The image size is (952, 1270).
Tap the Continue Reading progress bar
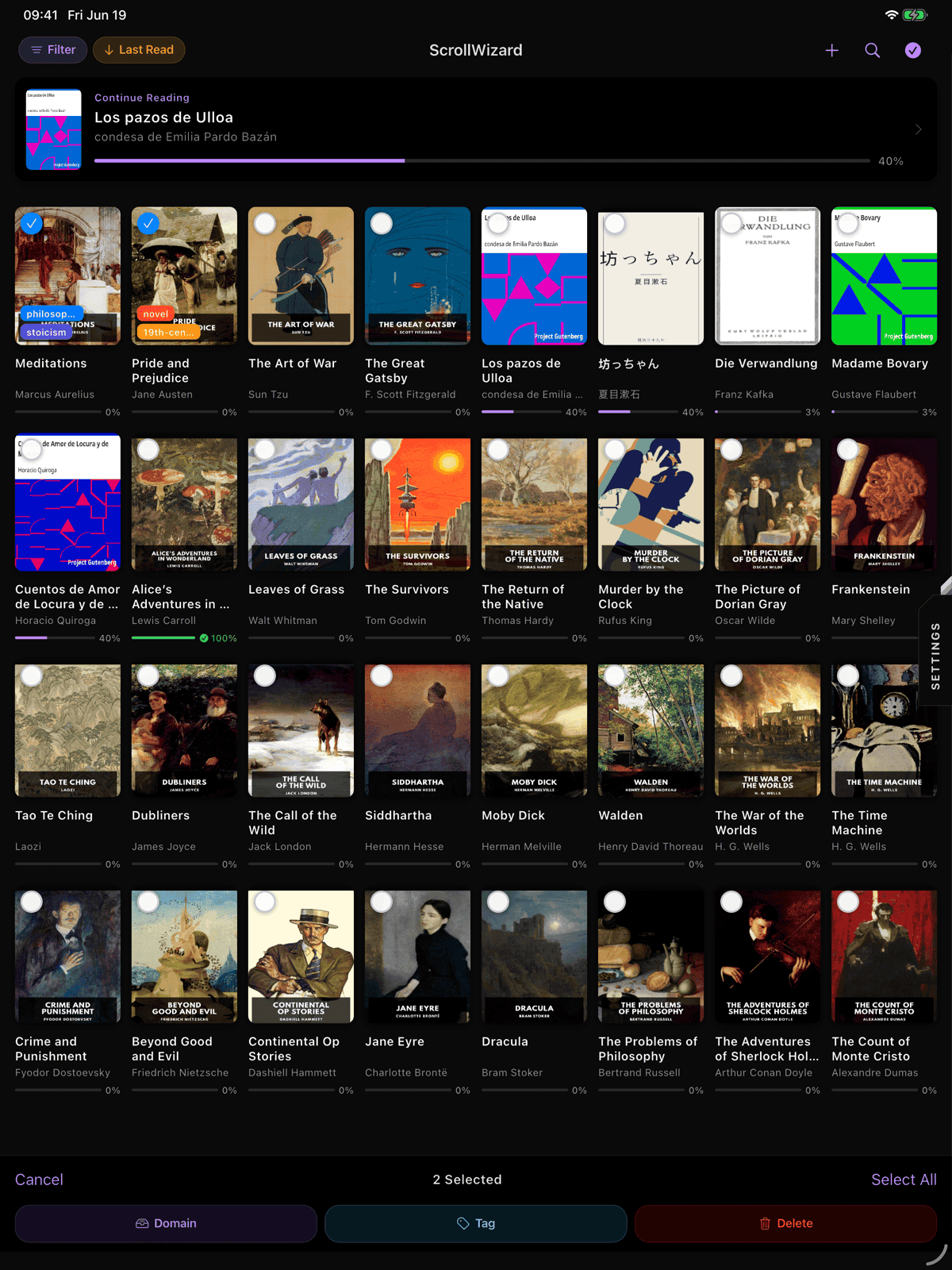(x=482, y=161)
